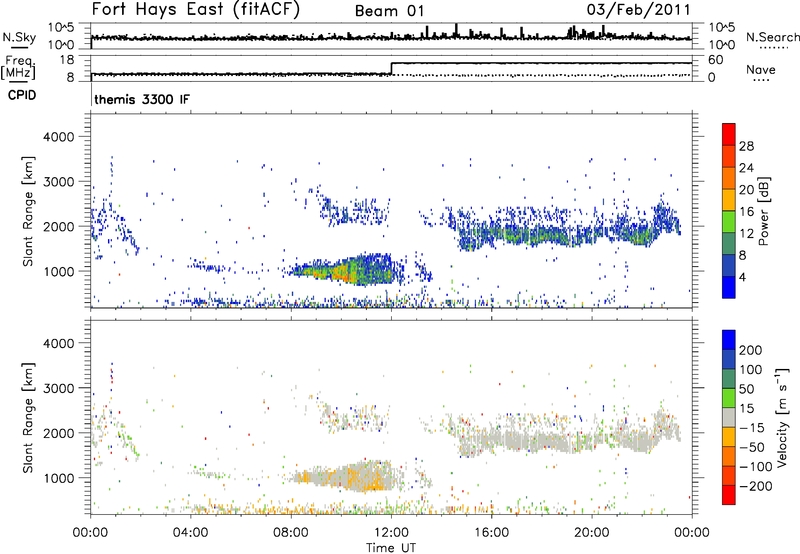Viewport: 800px width, 554px height.
Task: Click the gray segment of velocity colorbar
Action: tap(729, 417)
